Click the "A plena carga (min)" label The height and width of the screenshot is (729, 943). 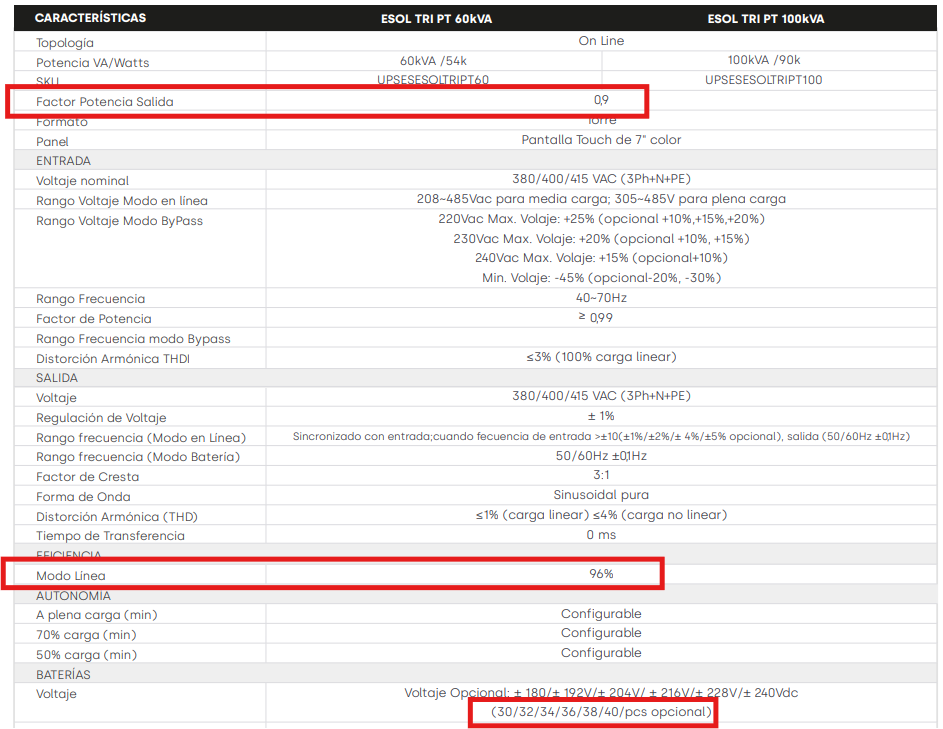97,615
